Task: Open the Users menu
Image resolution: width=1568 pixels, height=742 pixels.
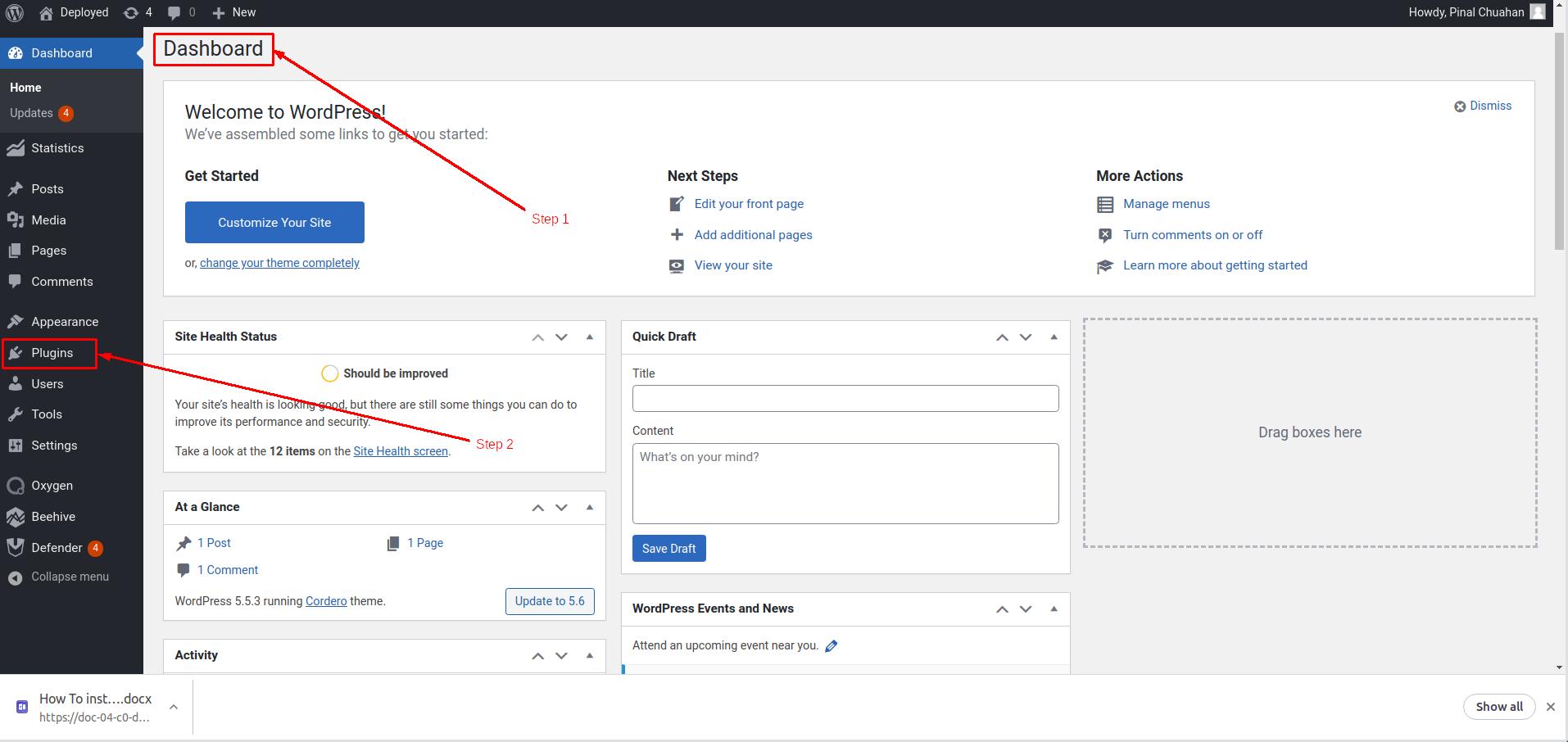Action: click(x=71, y=384)
